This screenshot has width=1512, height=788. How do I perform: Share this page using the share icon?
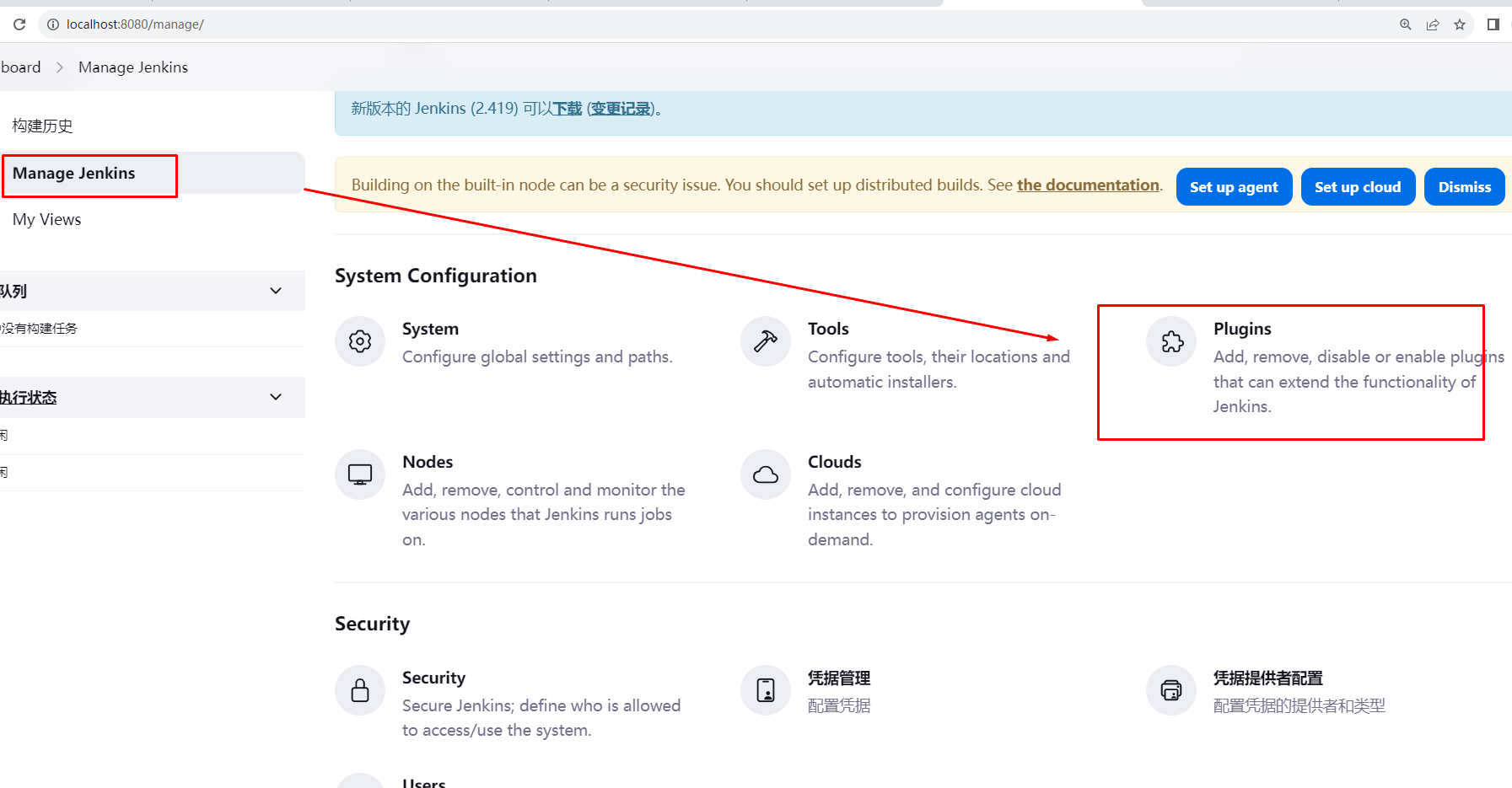[1433, 24]
